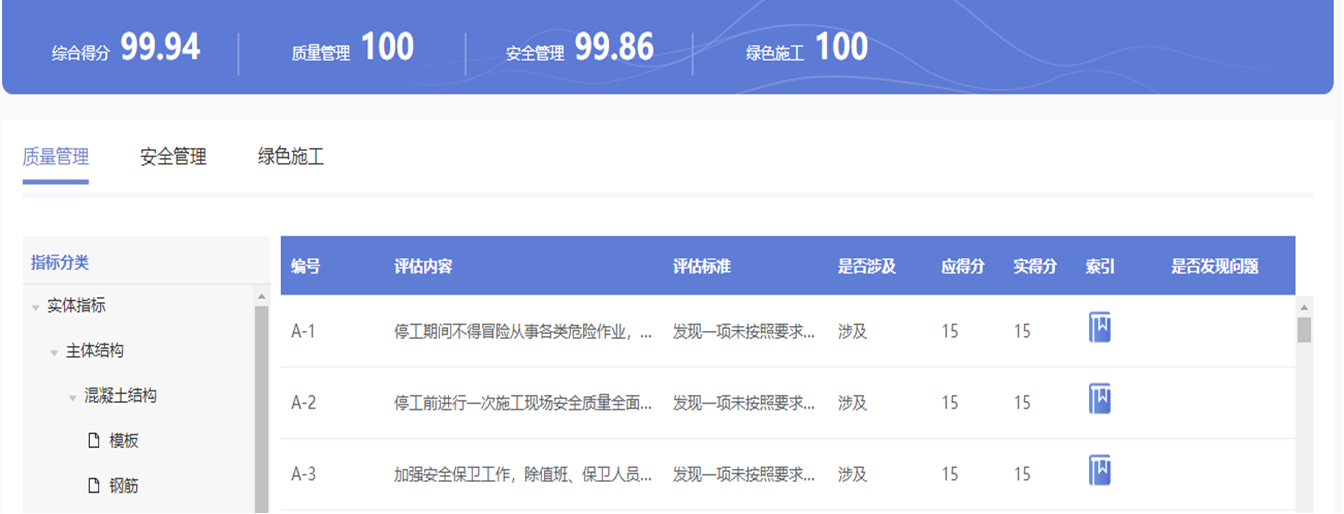Click the 是否发现问题 column header
This screenshot has height=514, width=1344.
pyautogui.click(x=1214, y=266)
